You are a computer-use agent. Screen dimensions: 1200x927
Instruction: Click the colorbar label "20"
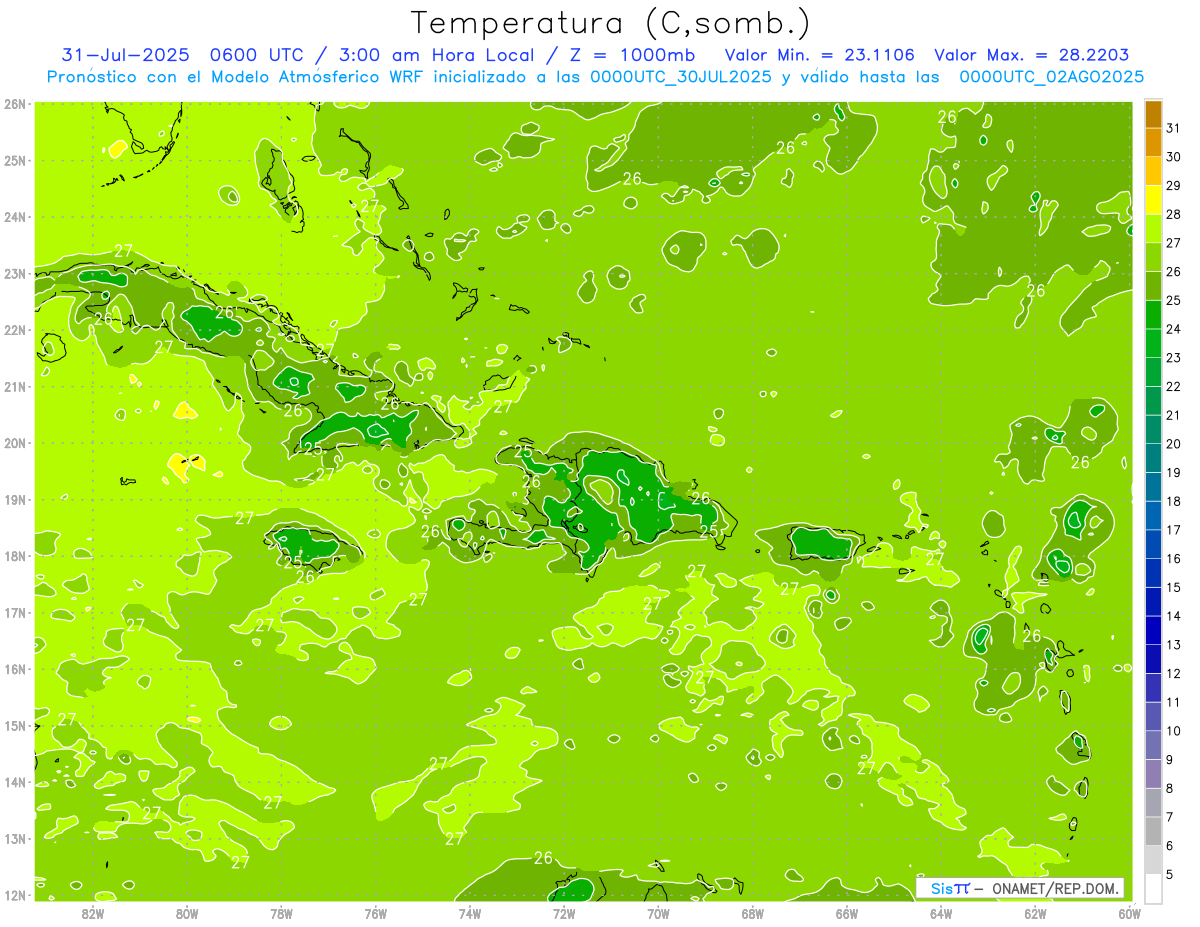click(x=1173, y=443)
